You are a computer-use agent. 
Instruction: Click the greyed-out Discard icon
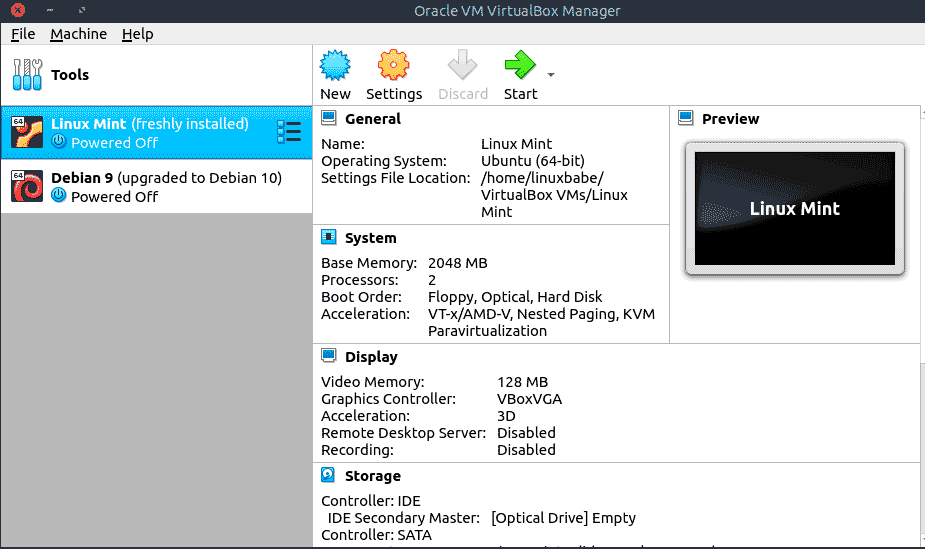462,66
